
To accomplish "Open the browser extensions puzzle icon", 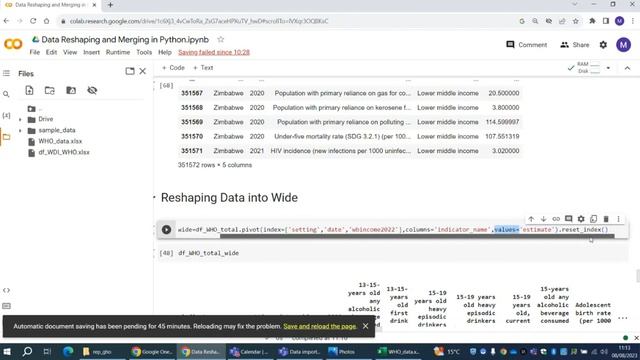I will tap(592, 21).
